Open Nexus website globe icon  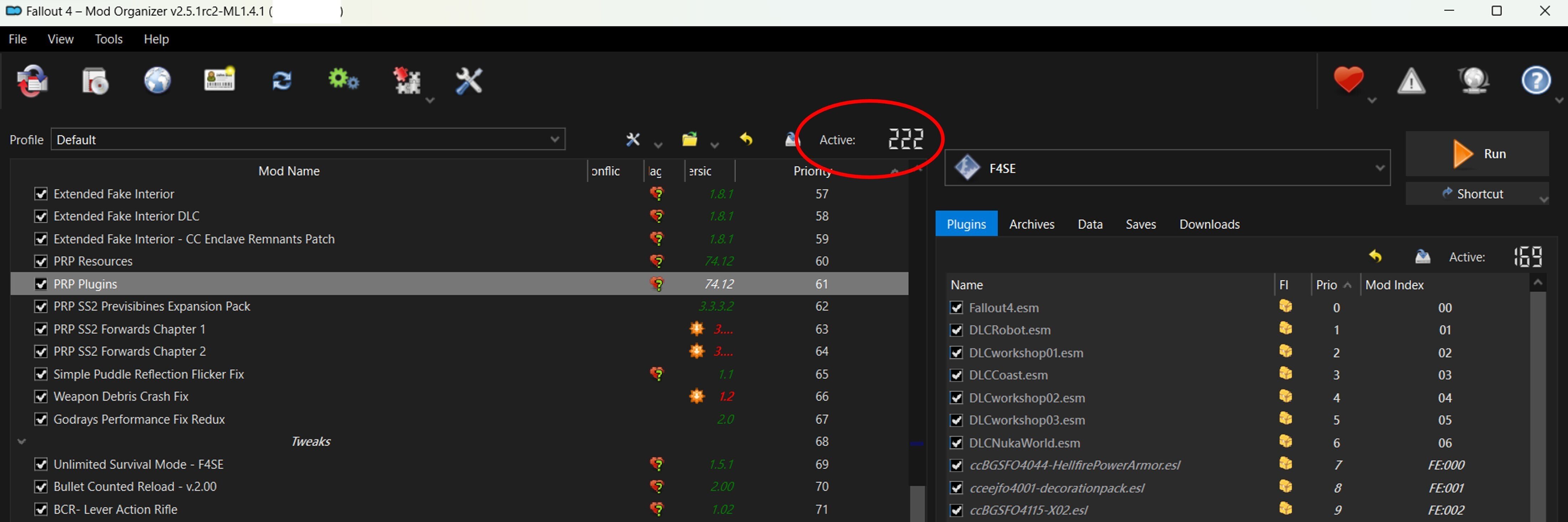(157, 80)
